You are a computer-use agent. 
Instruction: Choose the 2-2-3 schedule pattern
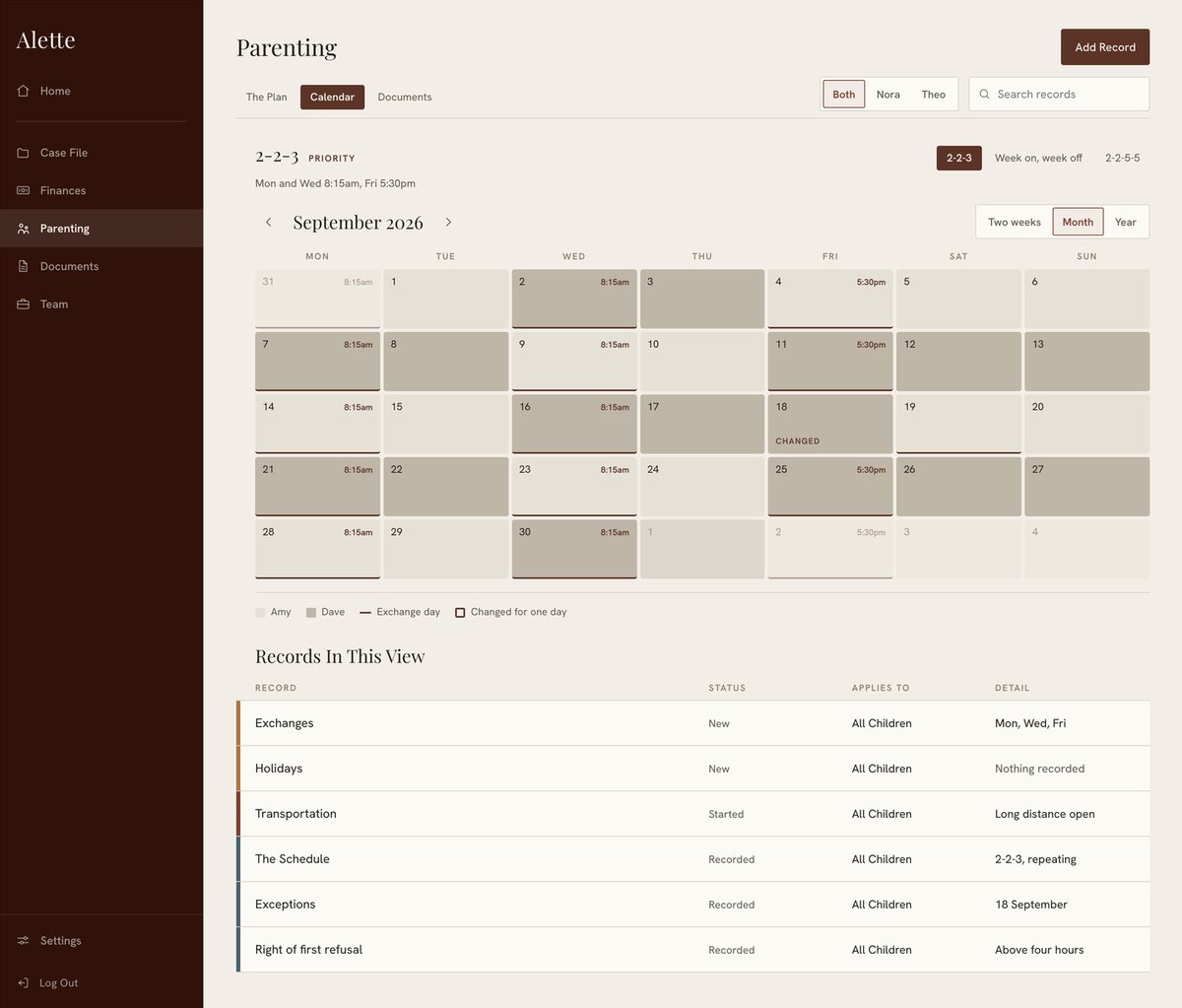(x=959, y=158)
